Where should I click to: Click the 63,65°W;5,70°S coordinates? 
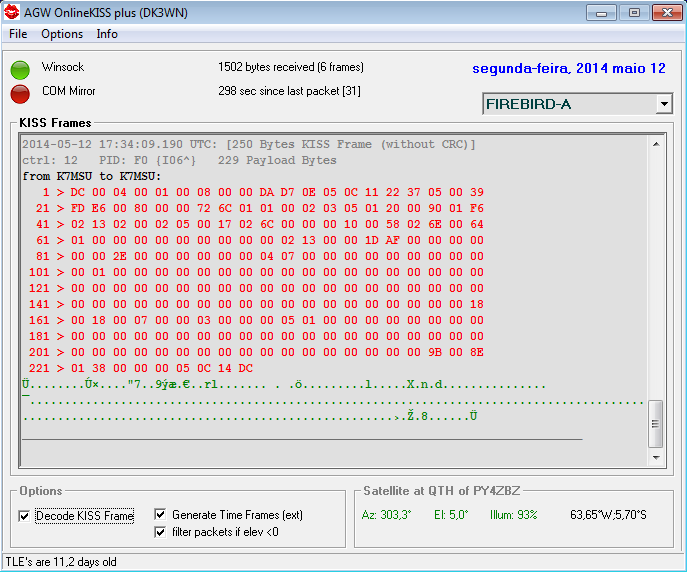[608, 515]
